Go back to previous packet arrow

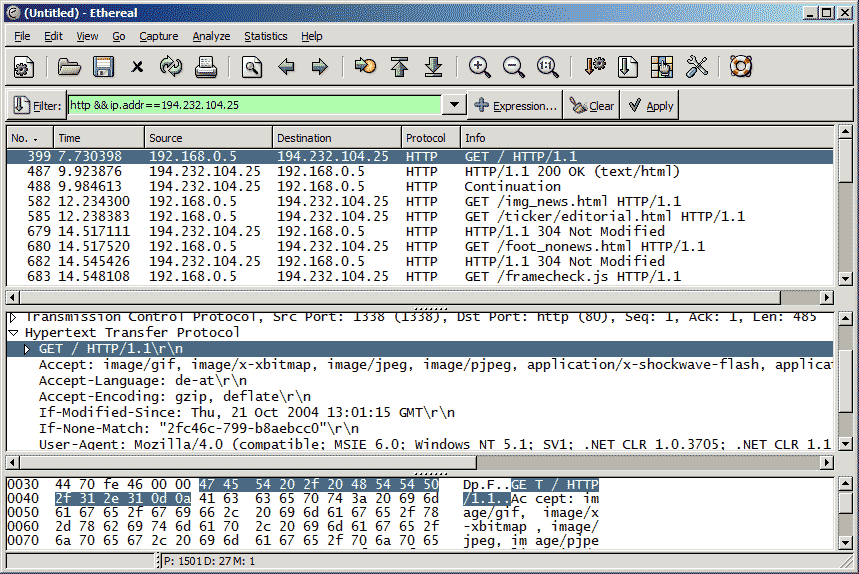(x=286, y=67)
